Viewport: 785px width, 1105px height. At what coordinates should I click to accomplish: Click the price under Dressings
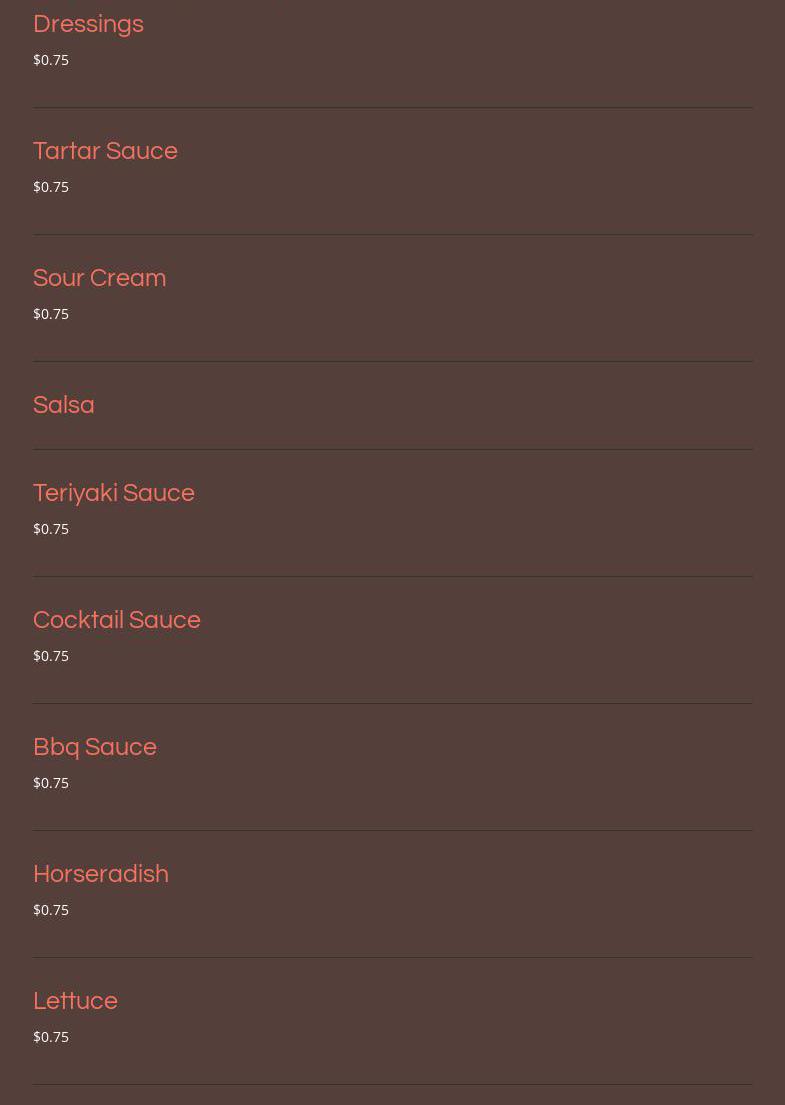click(x=51, y=60)
